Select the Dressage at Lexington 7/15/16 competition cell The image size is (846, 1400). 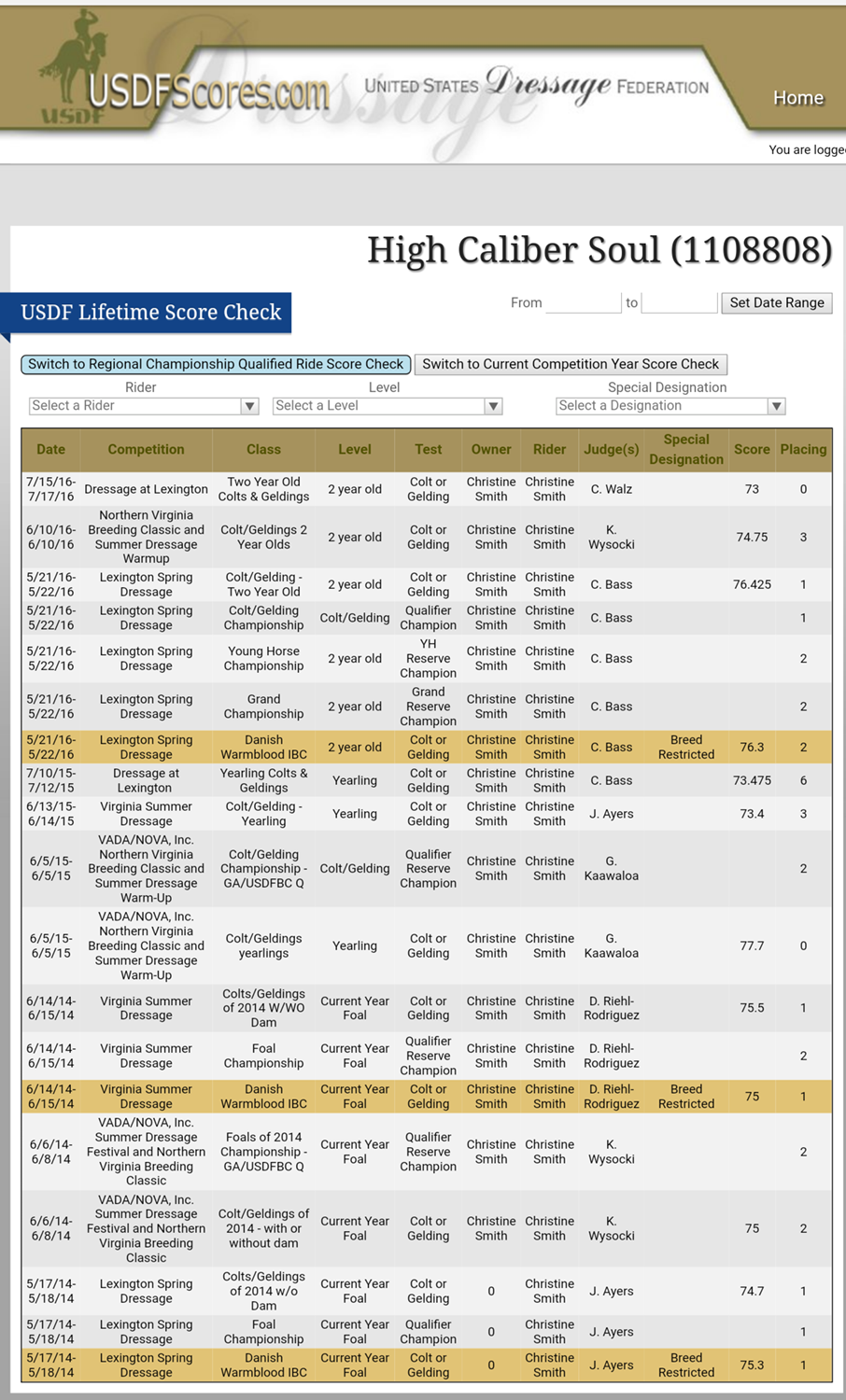coord(146,489)
